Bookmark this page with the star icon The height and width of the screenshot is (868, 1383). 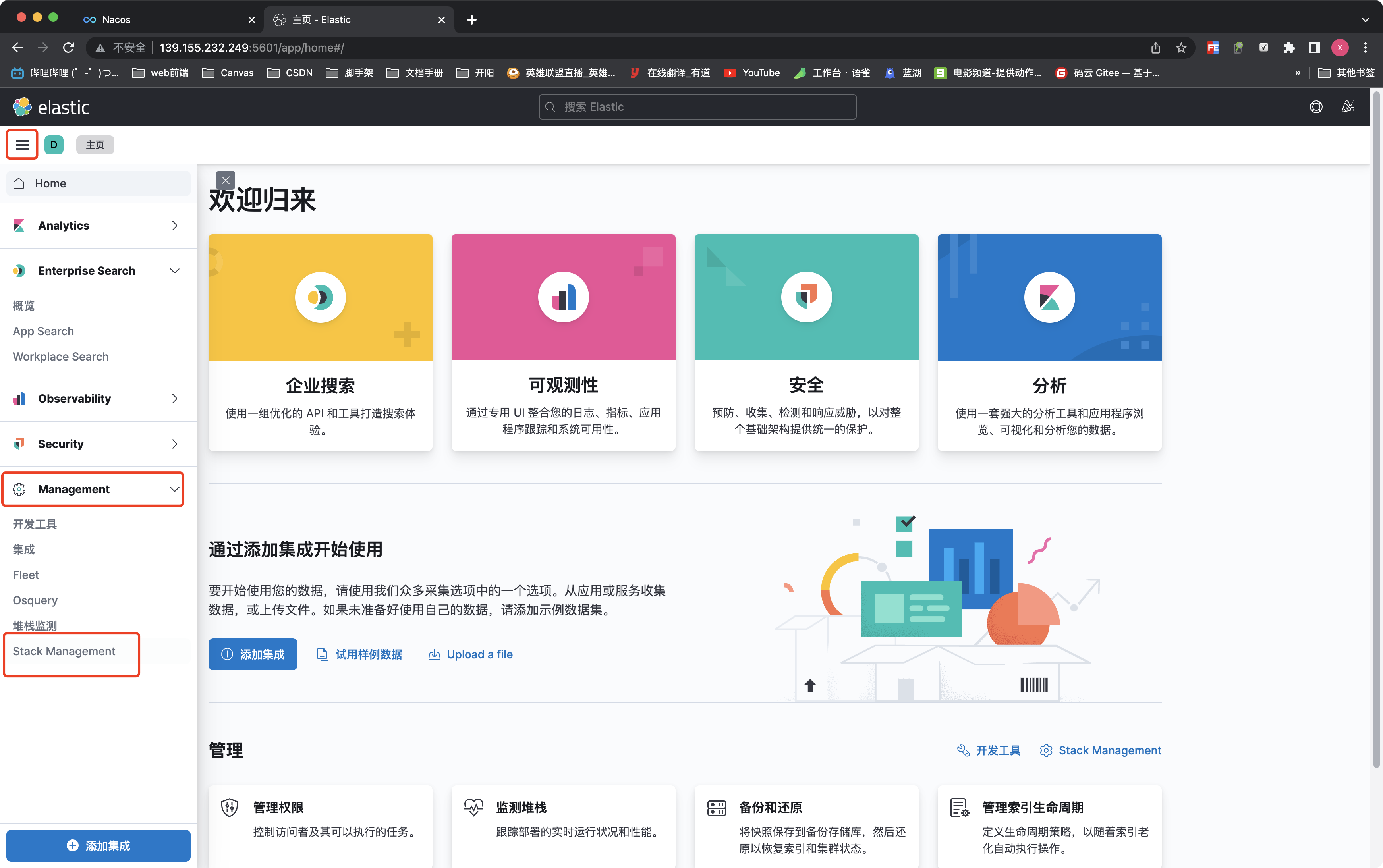(x=1181, y=48)
